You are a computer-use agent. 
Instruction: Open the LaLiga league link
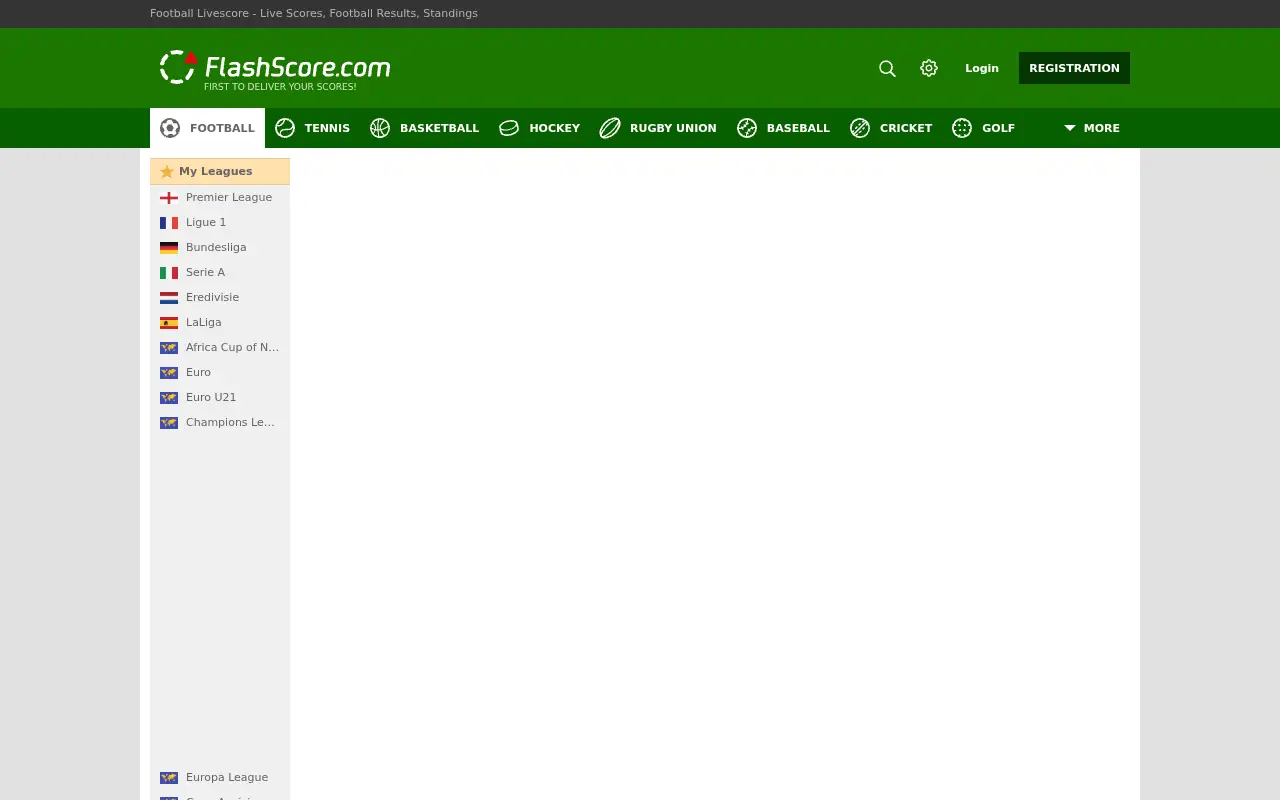(x=204, y=322)
